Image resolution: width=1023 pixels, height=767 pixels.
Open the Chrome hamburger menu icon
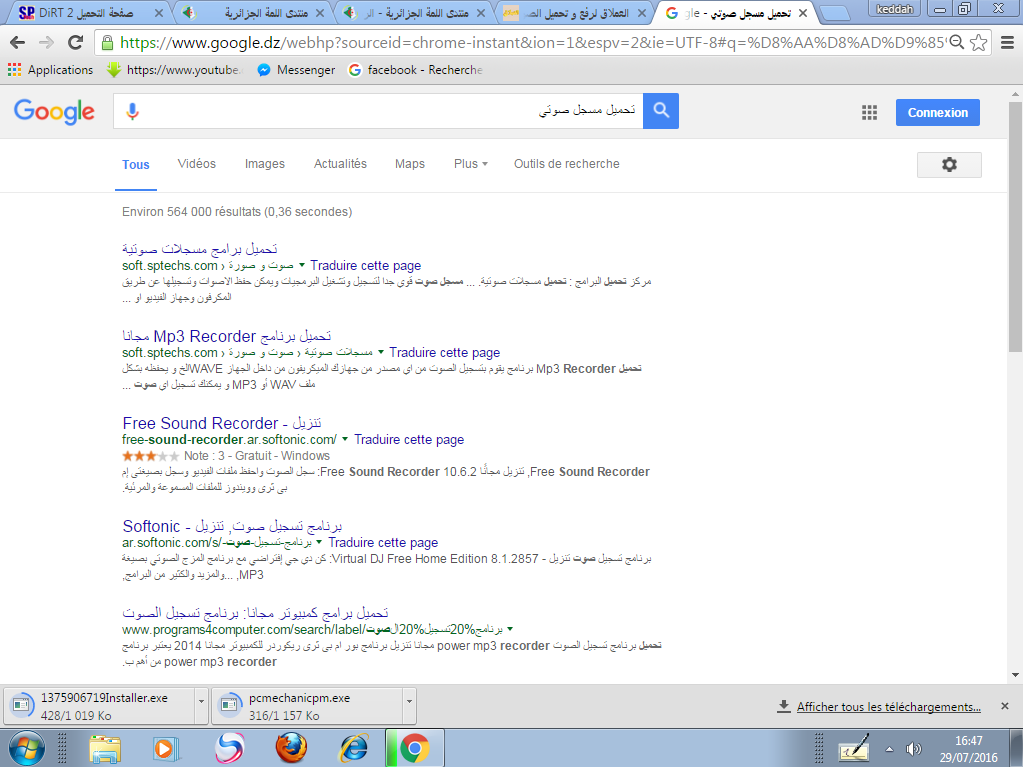pos(1007,43)
